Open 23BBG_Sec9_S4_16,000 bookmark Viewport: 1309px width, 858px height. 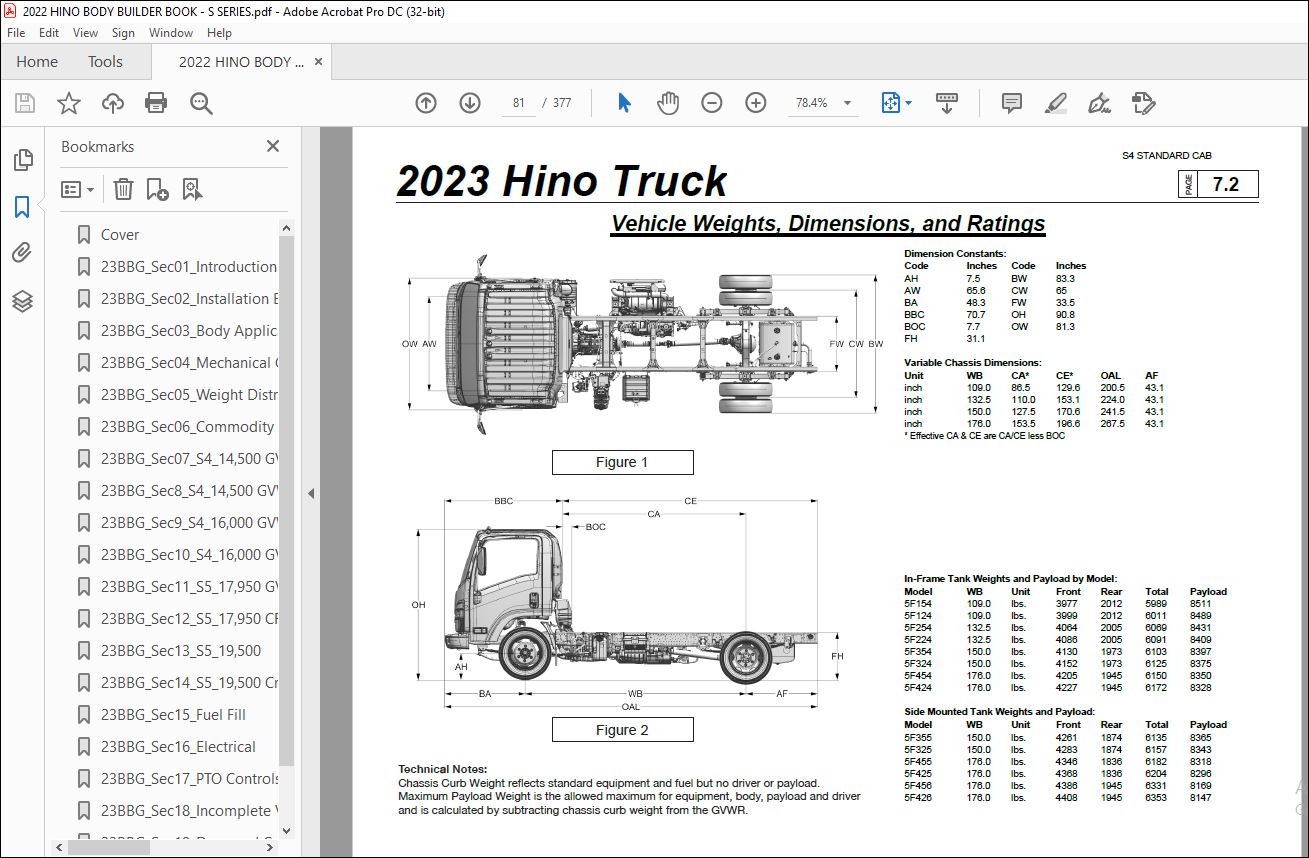(189, 523)
